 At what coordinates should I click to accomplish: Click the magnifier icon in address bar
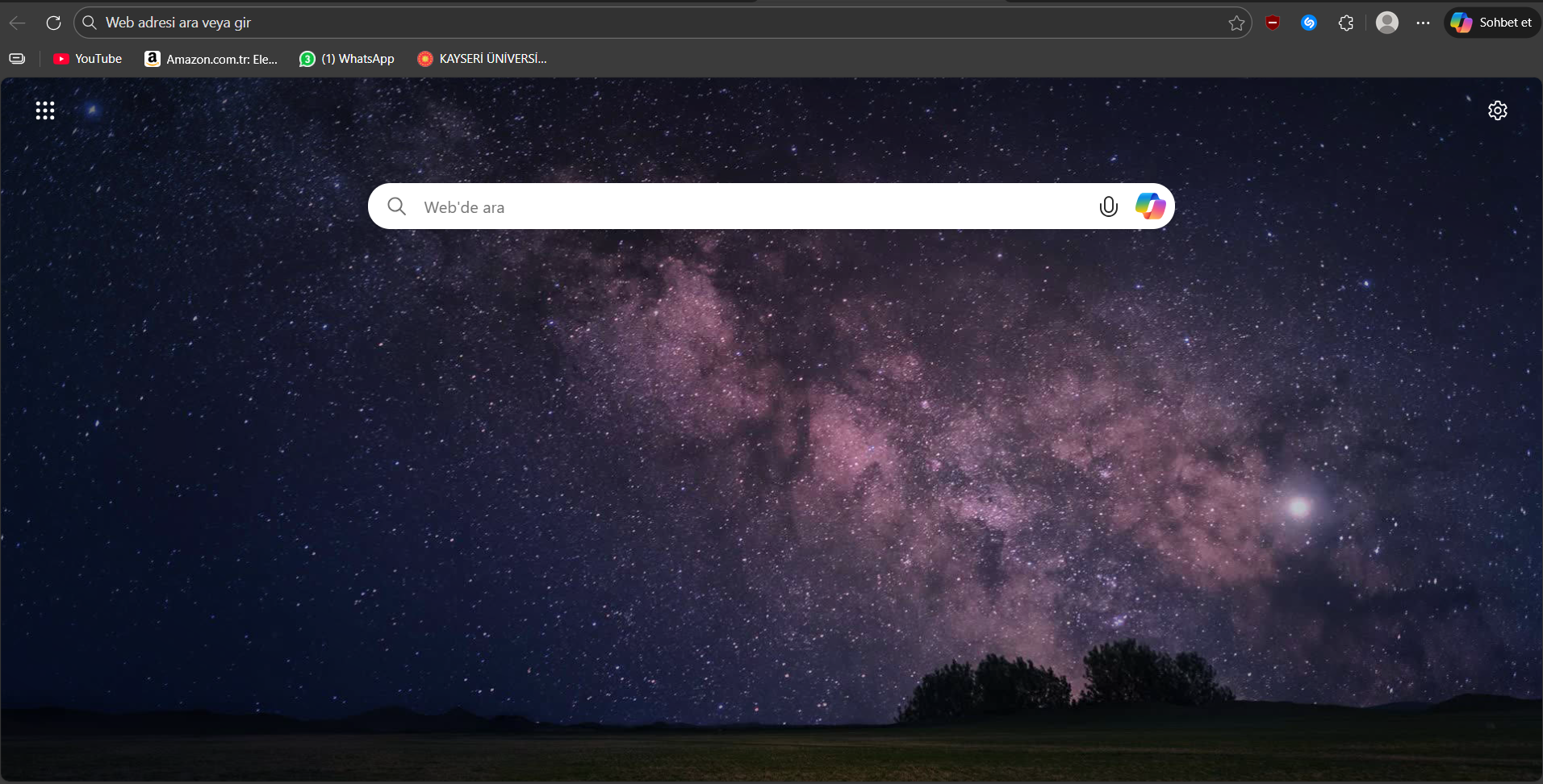click(x=90, y=23)
